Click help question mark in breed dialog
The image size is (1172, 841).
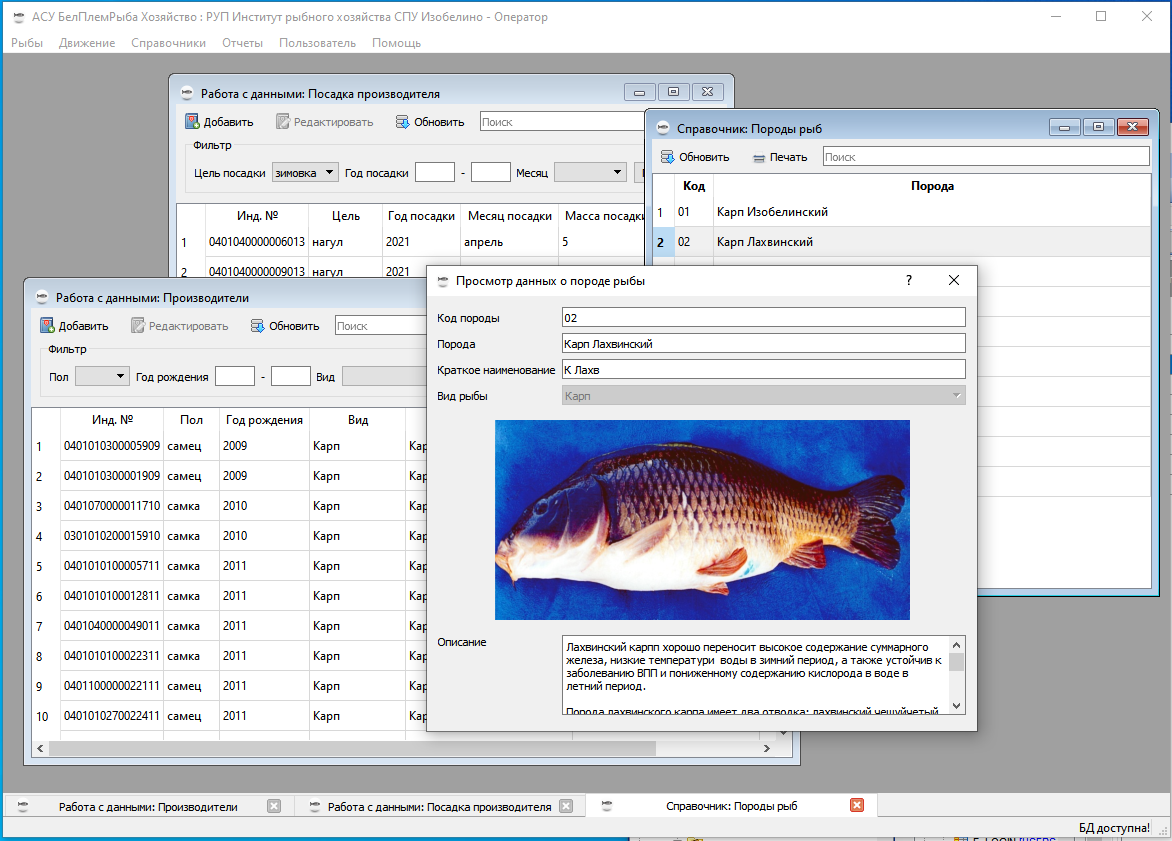(909, 281)
